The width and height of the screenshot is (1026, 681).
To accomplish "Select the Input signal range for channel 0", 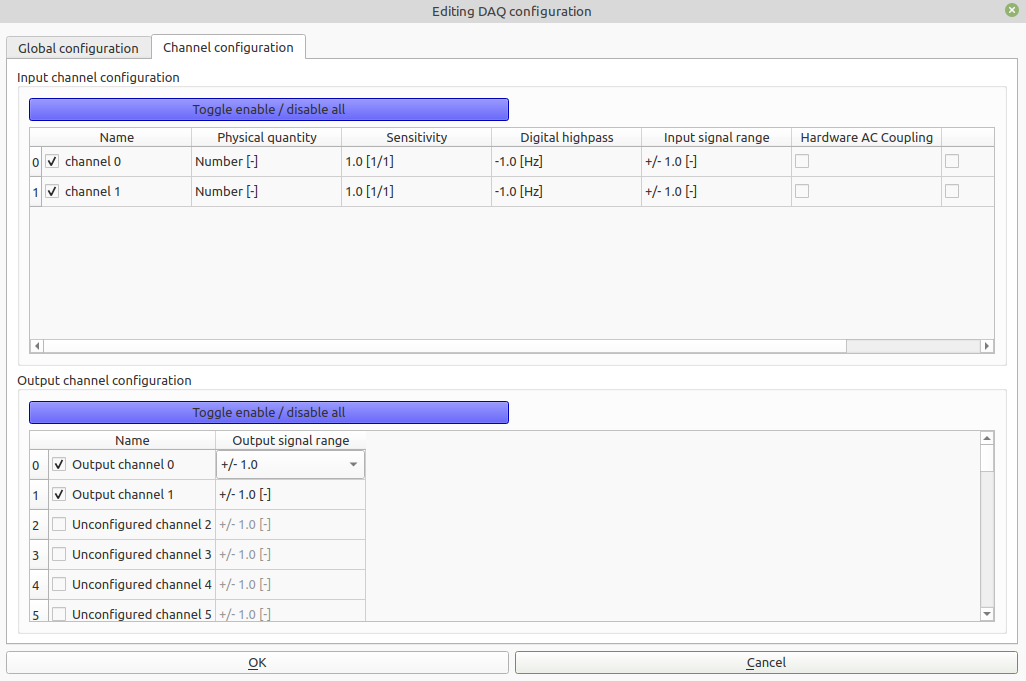I will (716, 162).
